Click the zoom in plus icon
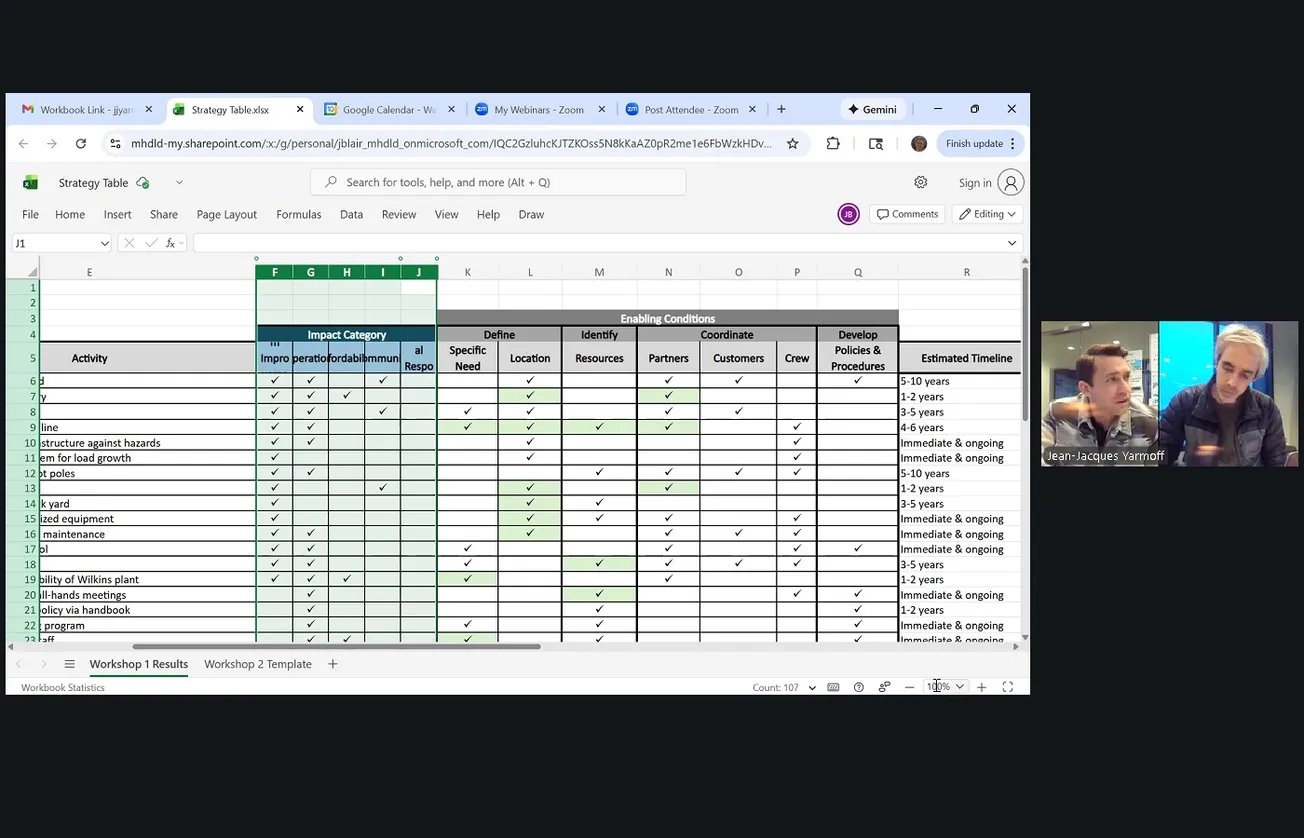1304x838 pixels. (x=982, y=687)
